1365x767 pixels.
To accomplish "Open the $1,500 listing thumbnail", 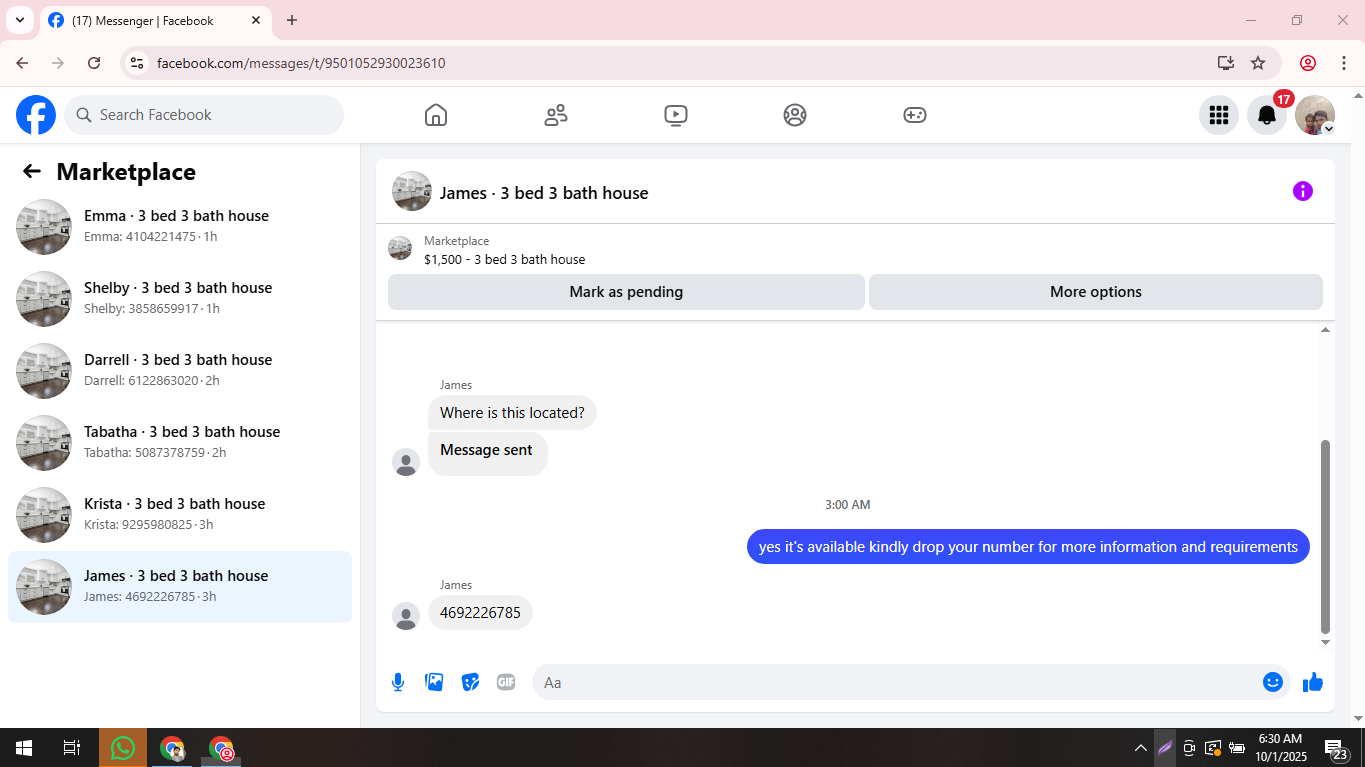I will 400,249.
